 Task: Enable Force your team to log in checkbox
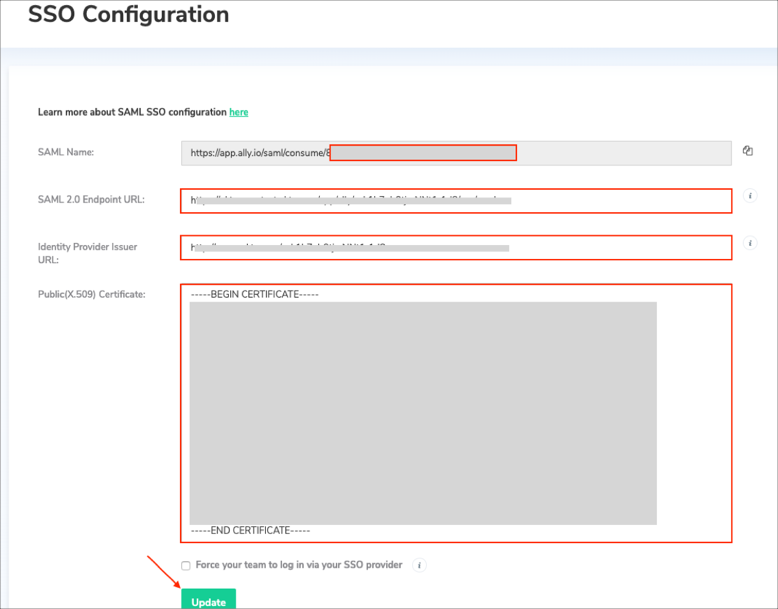coord(186,566)
